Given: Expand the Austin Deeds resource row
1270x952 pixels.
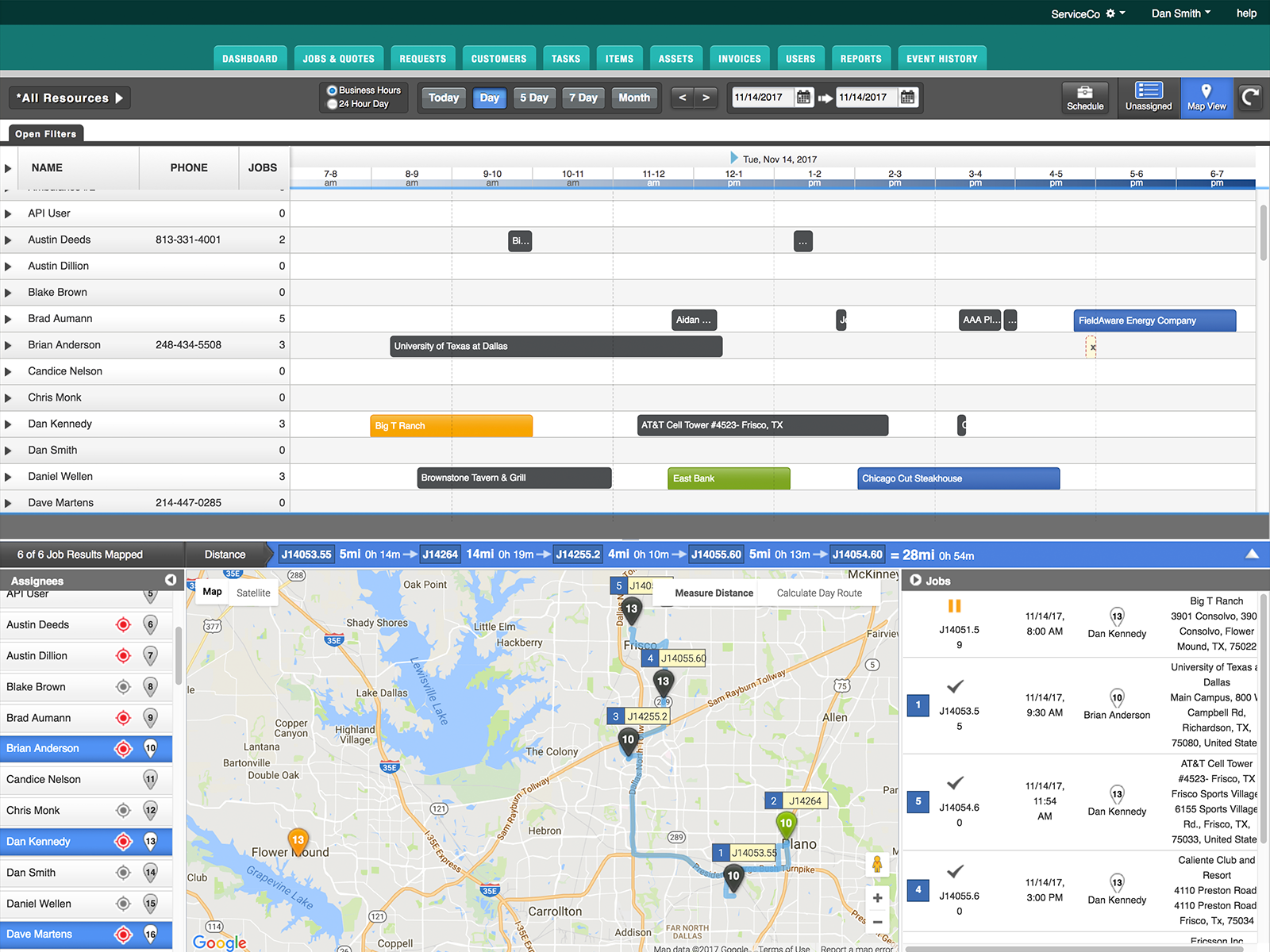Looking at the screenshot, I should [x=8, y=240].
